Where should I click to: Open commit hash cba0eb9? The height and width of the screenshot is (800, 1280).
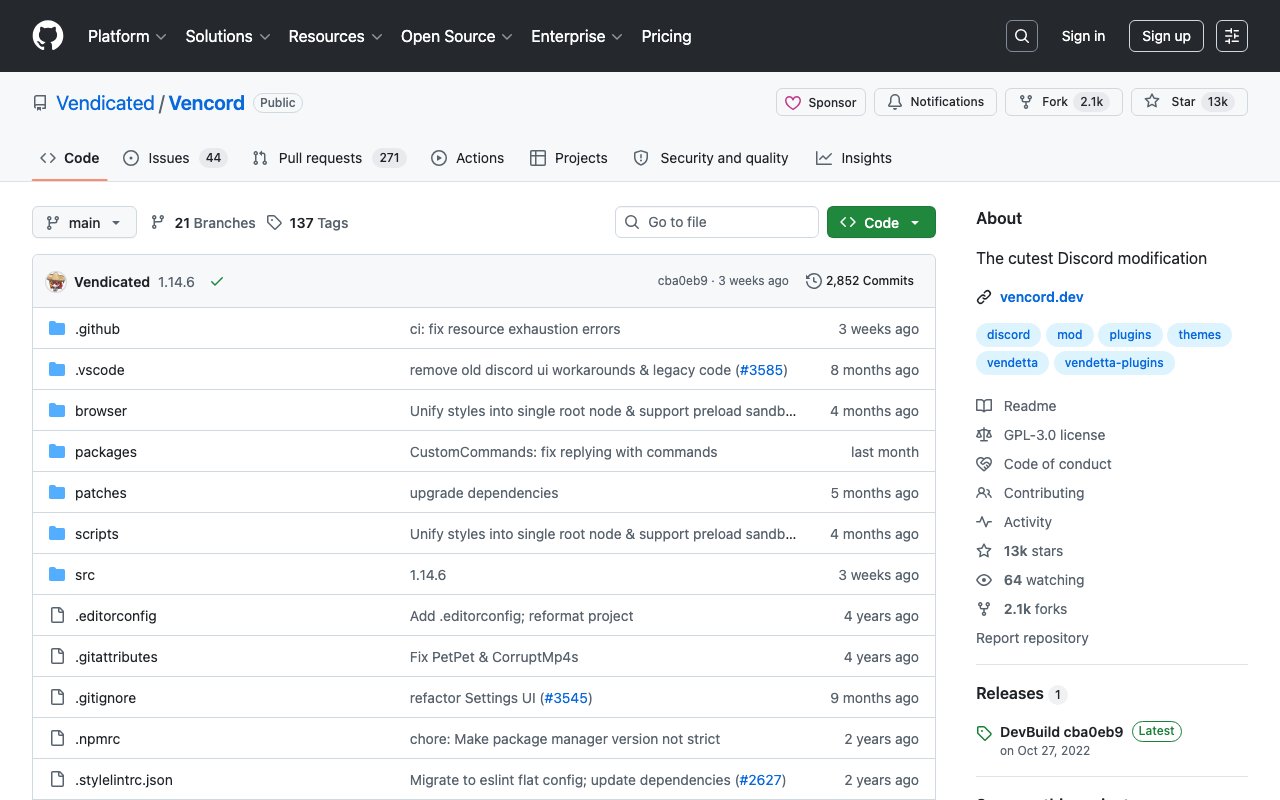click(682, 281)
